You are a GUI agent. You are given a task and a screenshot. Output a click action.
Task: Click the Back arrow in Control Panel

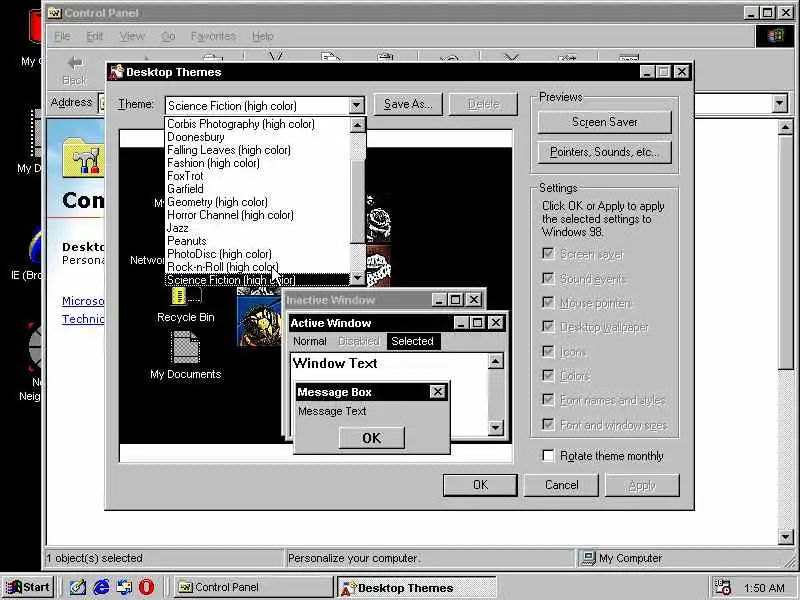coord(74,70)
